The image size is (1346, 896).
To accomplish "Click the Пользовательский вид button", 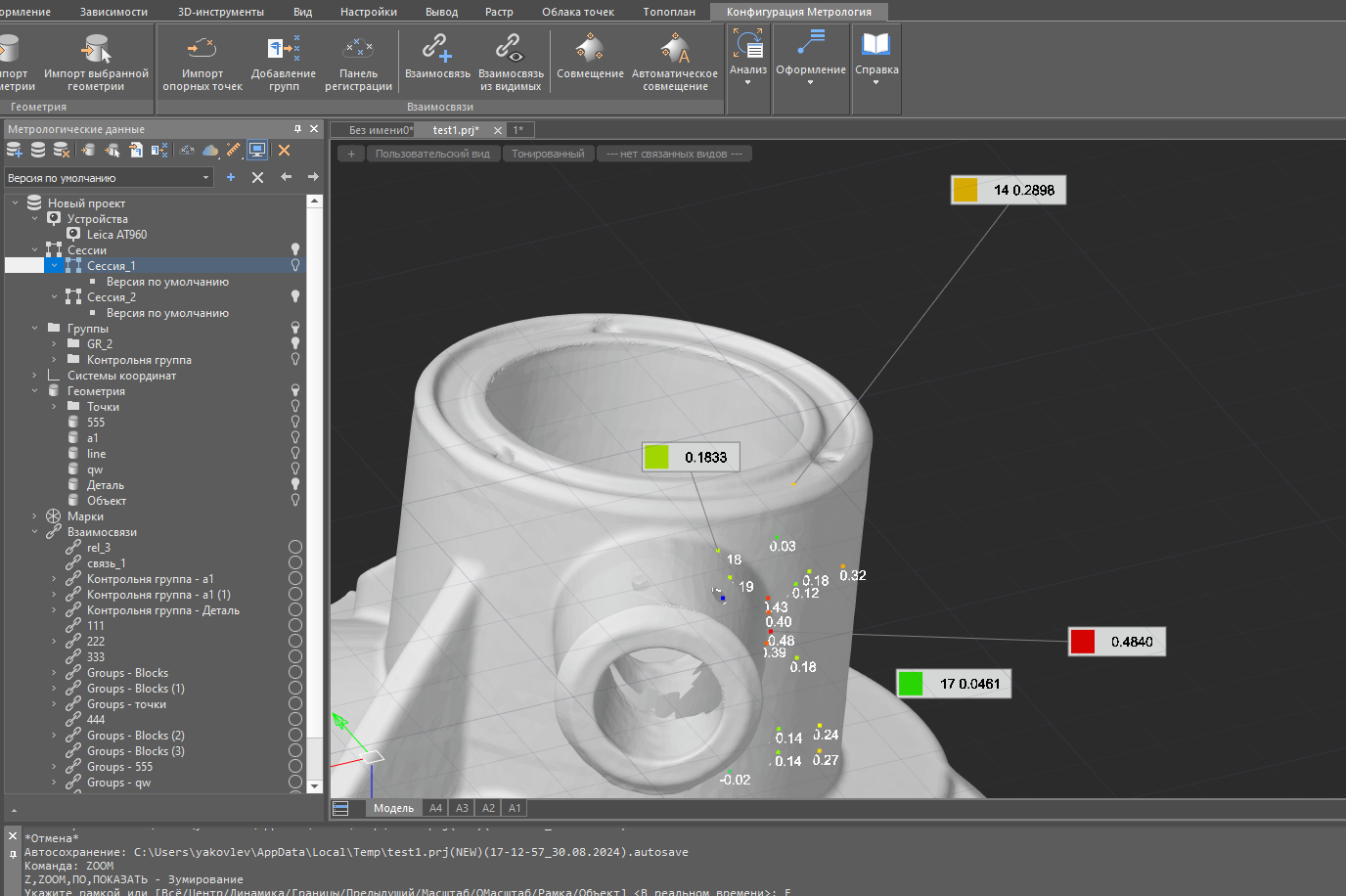I will (432, 154).
